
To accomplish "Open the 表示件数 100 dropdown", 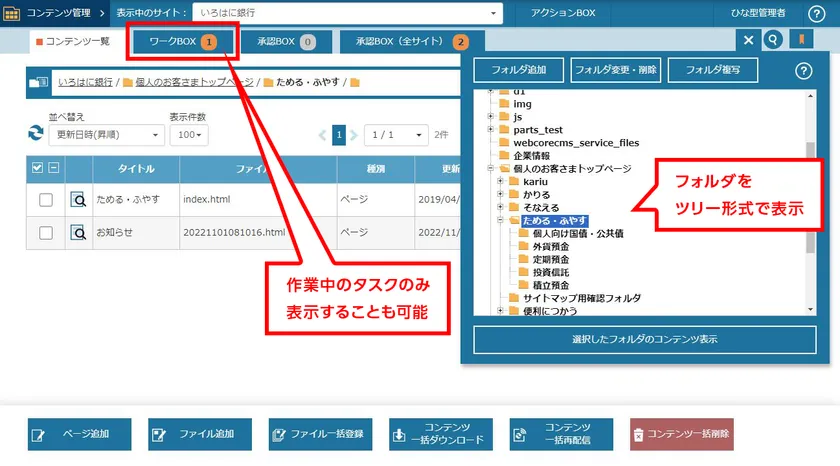I will click(188, 135).
